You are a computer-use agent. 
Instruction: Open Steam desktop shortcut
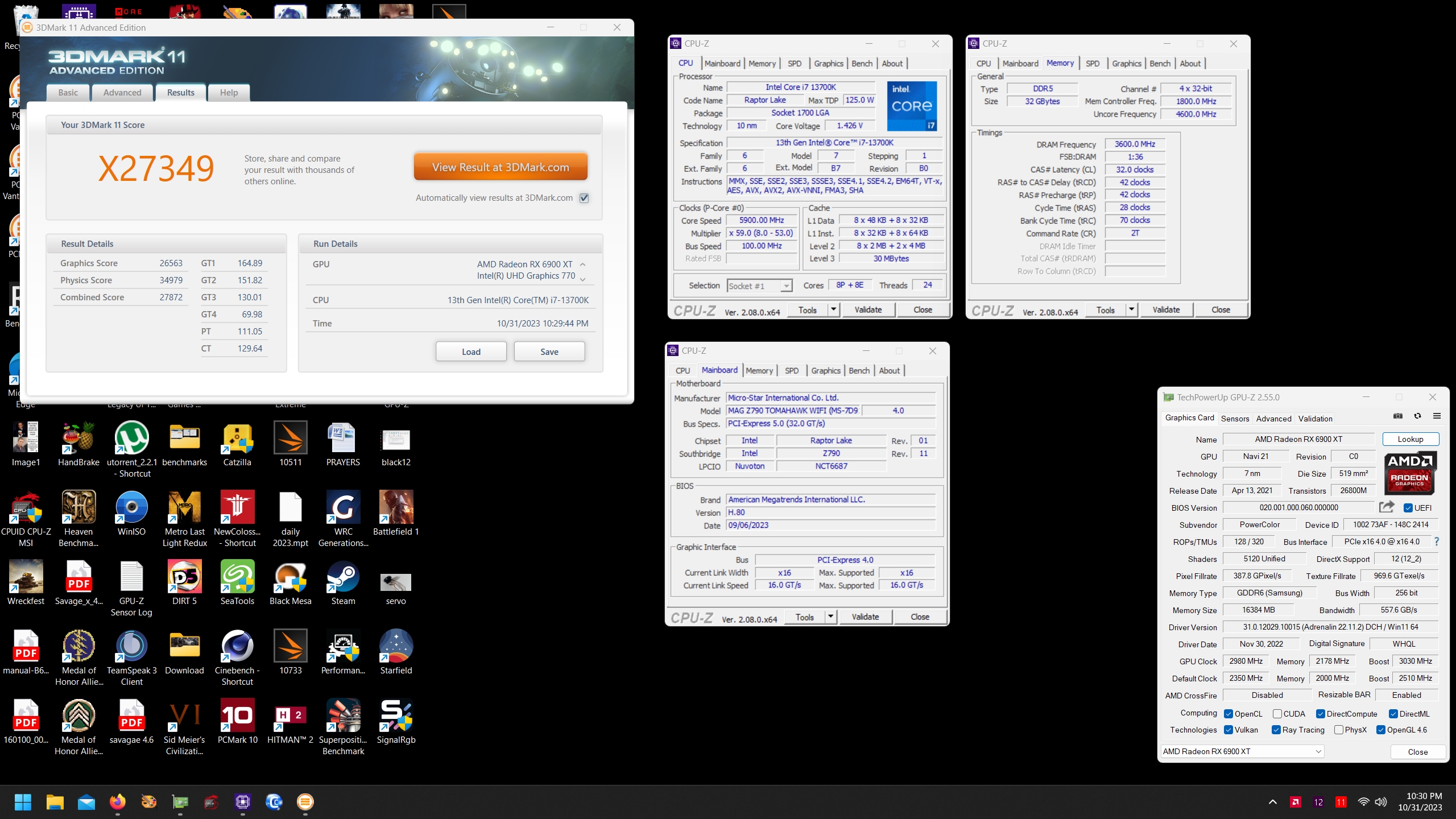click(x=343, y=583)
